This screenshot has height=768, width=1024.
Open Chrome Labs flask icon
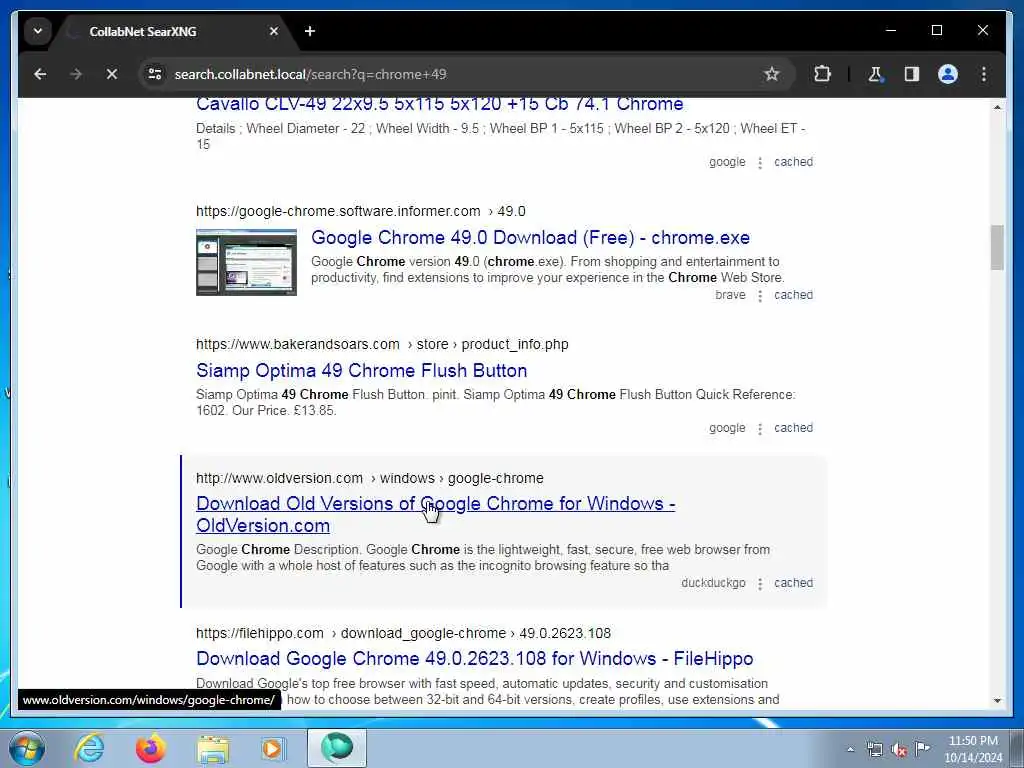point(875,74)
